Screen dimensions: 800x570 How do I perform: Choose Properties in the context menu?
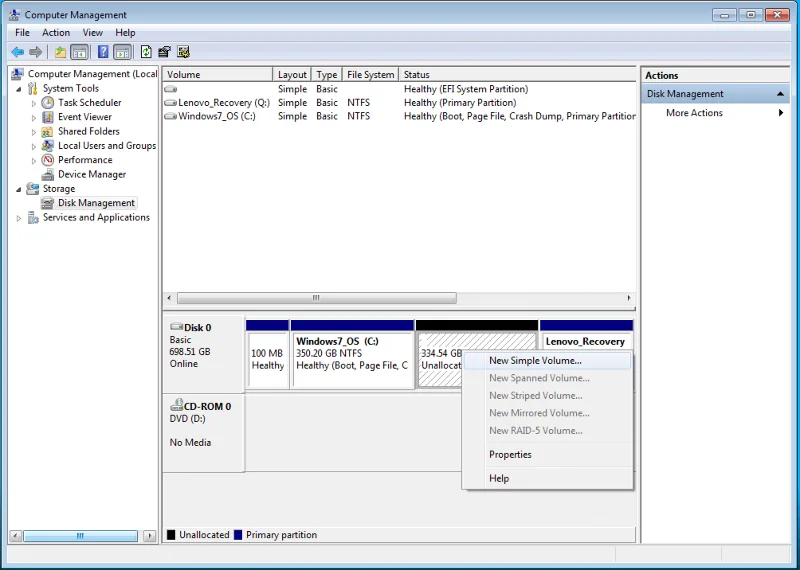[x=547, y=455]
